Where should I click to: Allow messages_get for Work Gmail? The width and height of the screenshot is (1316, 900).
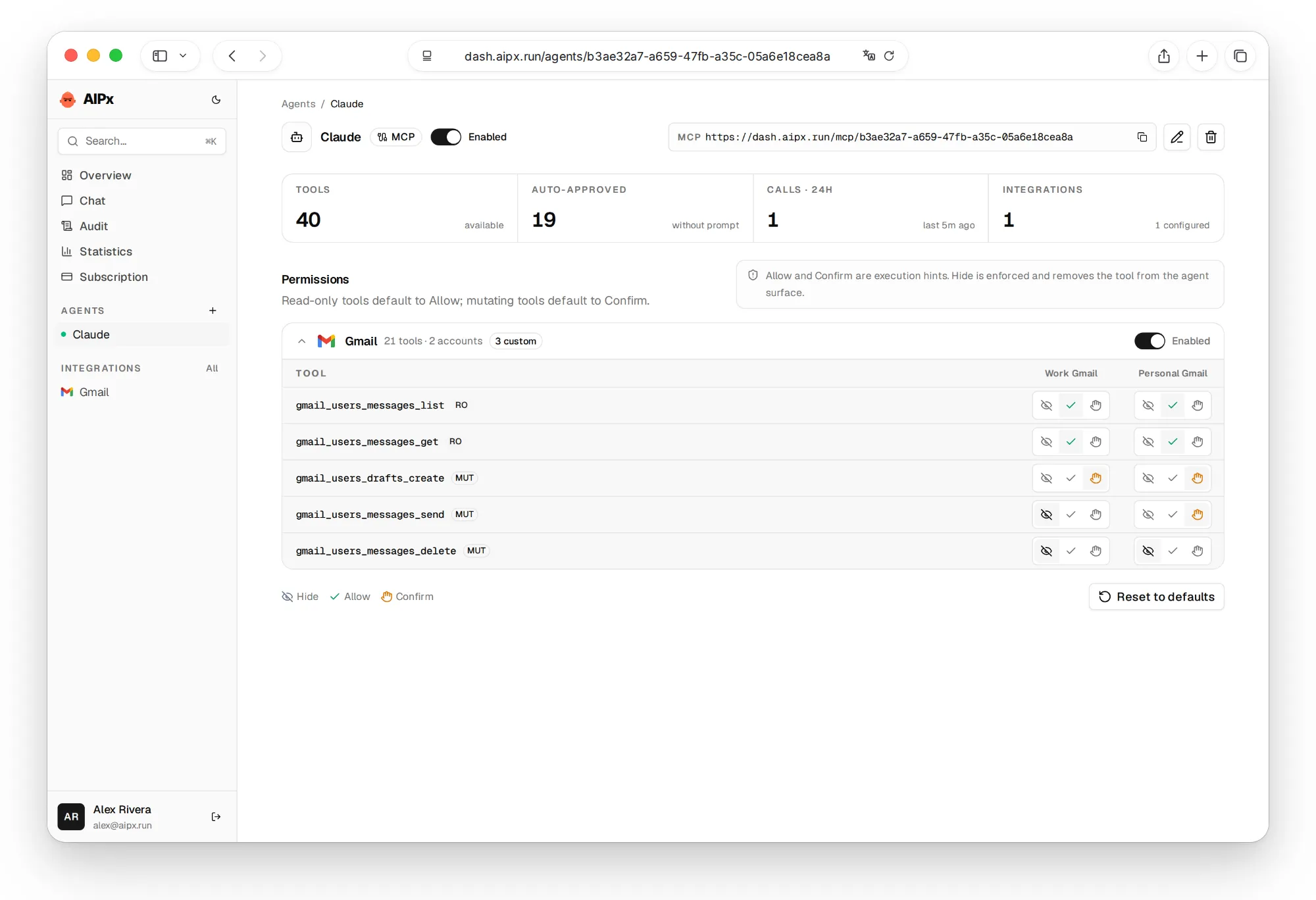(1071, 441)
